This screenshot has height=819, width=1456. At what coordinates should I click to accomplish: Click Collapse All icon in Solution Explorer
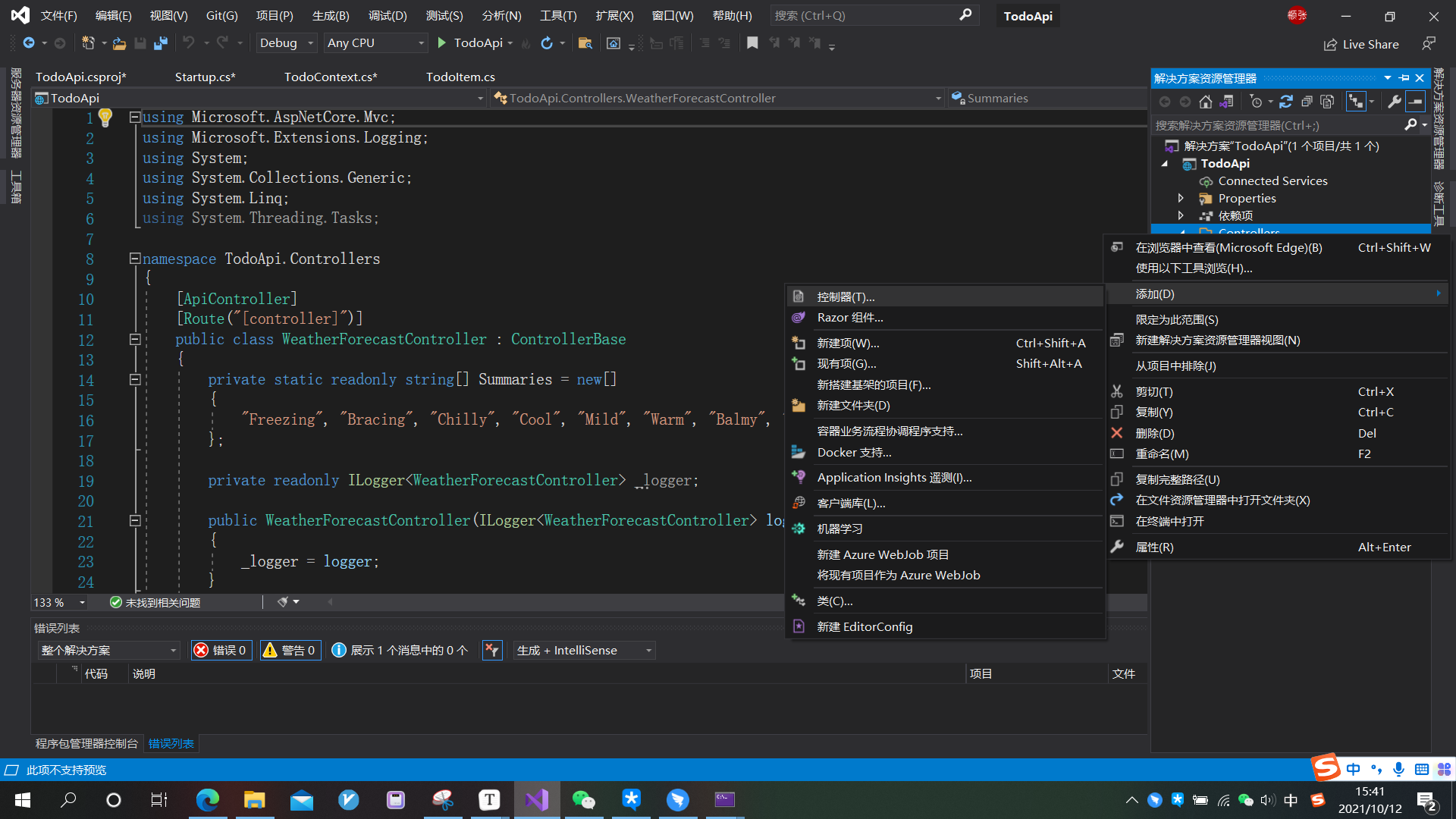(x=1307, y=102)
